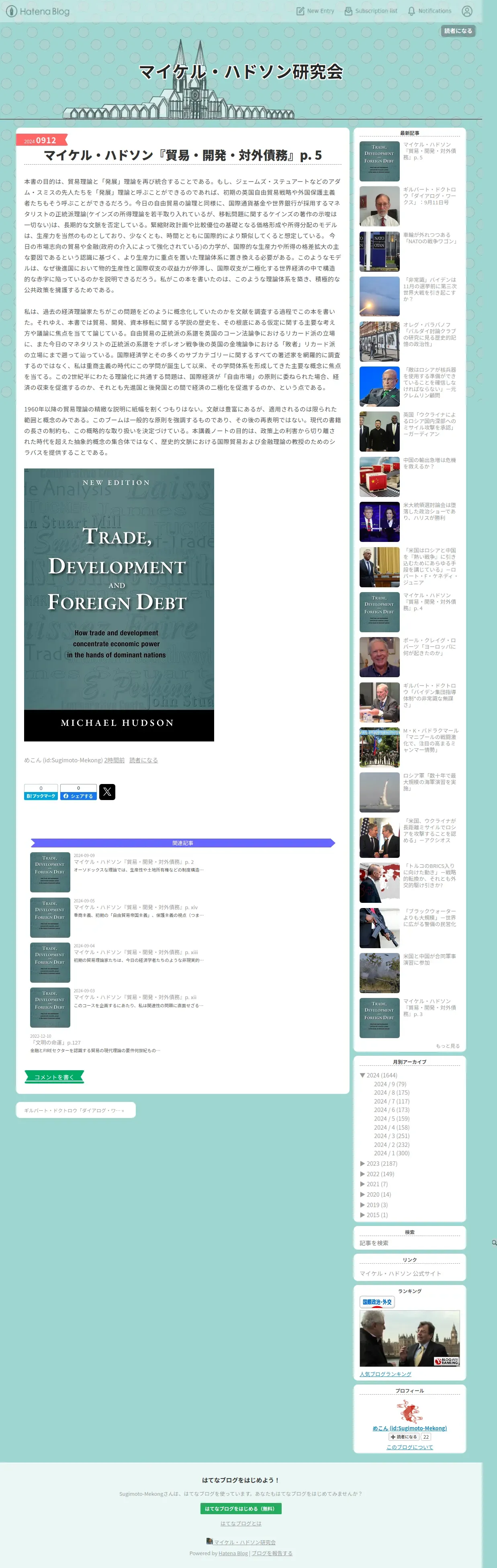Open archive month 2024 / 3 (251)
Screen dimensions: 497x1568
pos(392,1136)
